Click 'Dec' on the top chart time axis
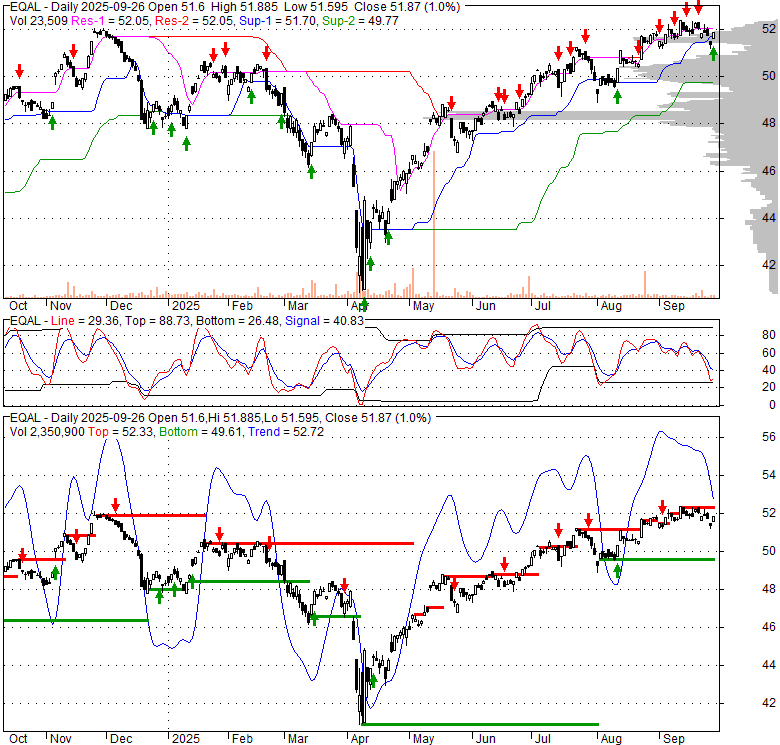This screenshot has width=780, height=745. click(x=121, y=306)
